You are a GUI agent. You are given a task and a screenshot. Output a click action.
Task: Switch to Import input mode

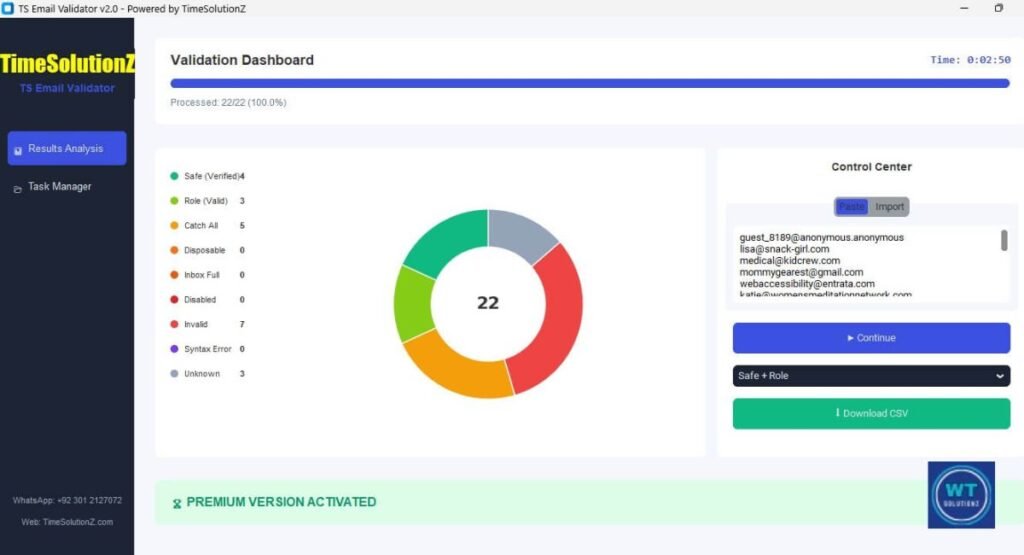pyautogui.click(x=889, y=206)
